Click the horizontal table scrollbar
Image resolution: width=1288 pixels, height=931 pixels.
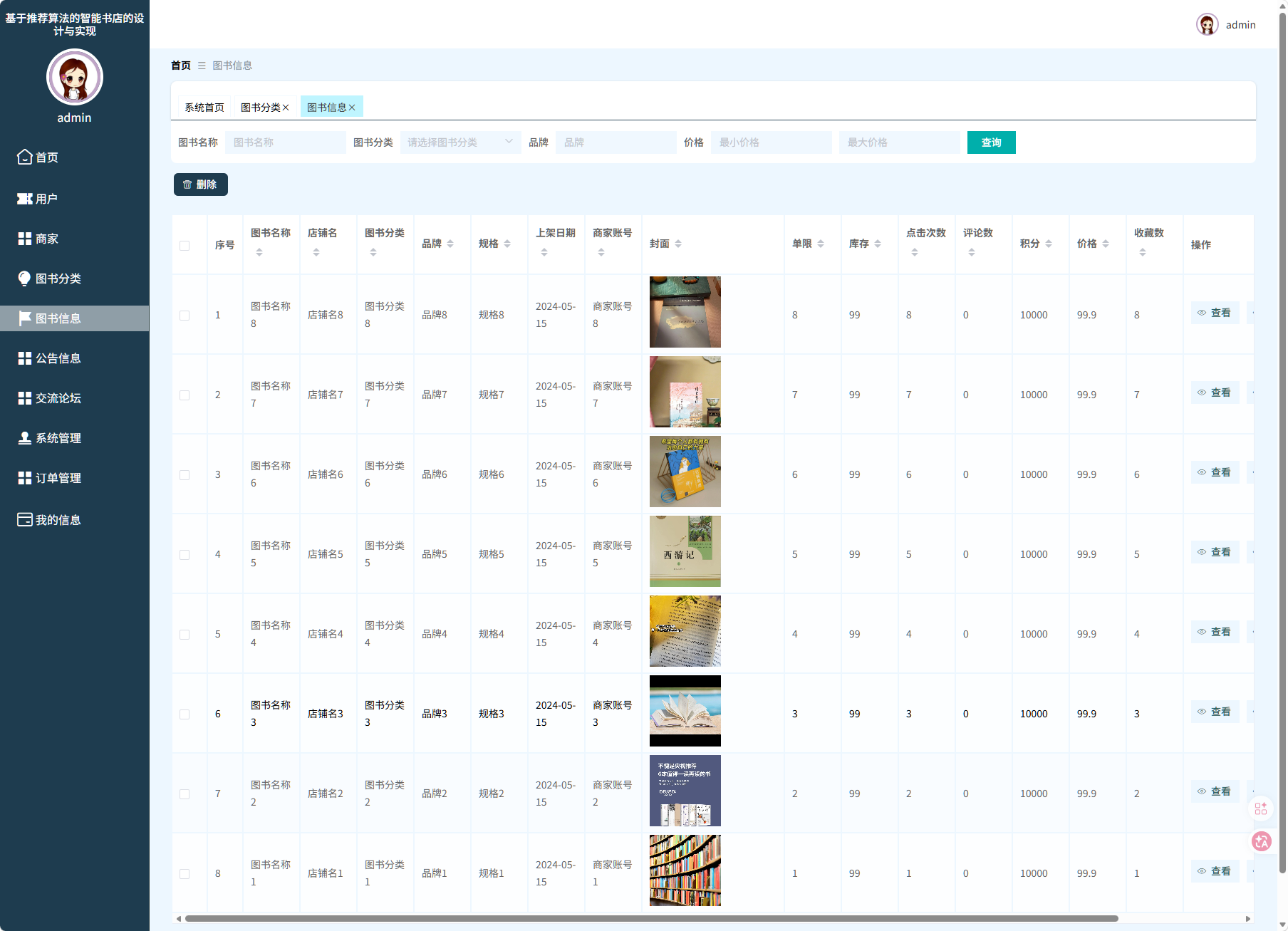coord(651,918)
